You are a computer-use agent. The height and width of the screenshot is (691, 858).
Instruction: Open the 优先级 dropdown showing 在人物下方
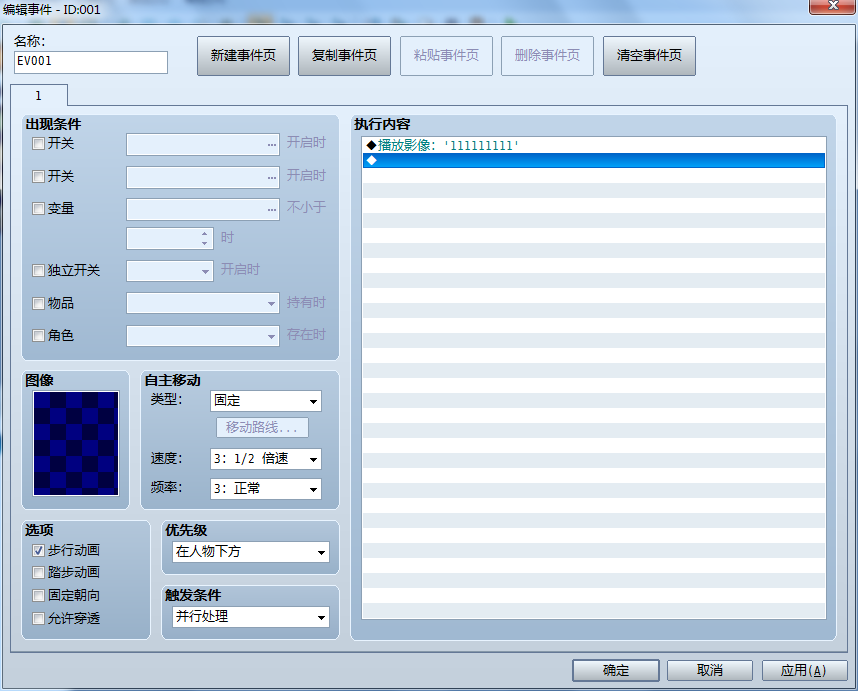pos(251,552)
